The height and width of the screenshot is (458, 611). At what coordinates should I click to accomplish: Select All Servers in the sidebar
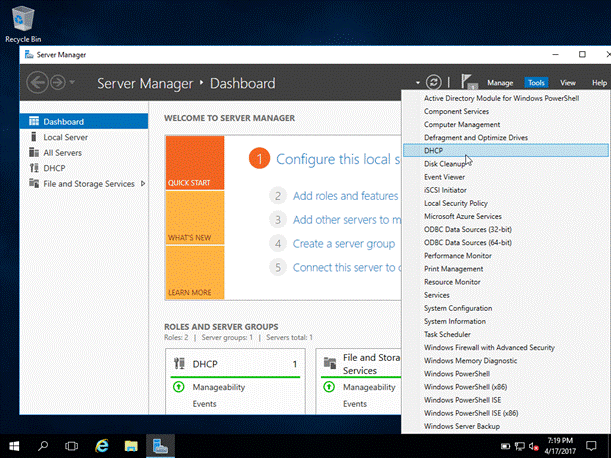tap(63, 152)
